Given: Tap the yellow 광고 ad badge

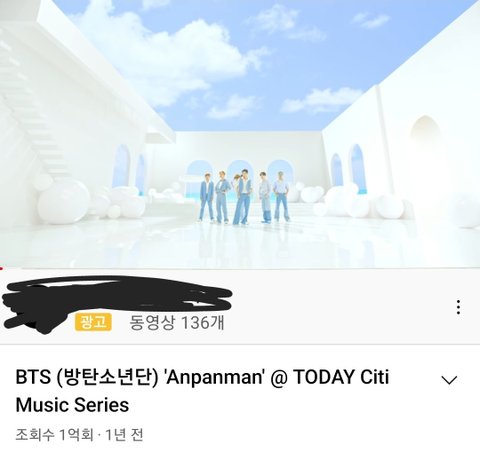Looking at the screenshot, I should [93, 322].
